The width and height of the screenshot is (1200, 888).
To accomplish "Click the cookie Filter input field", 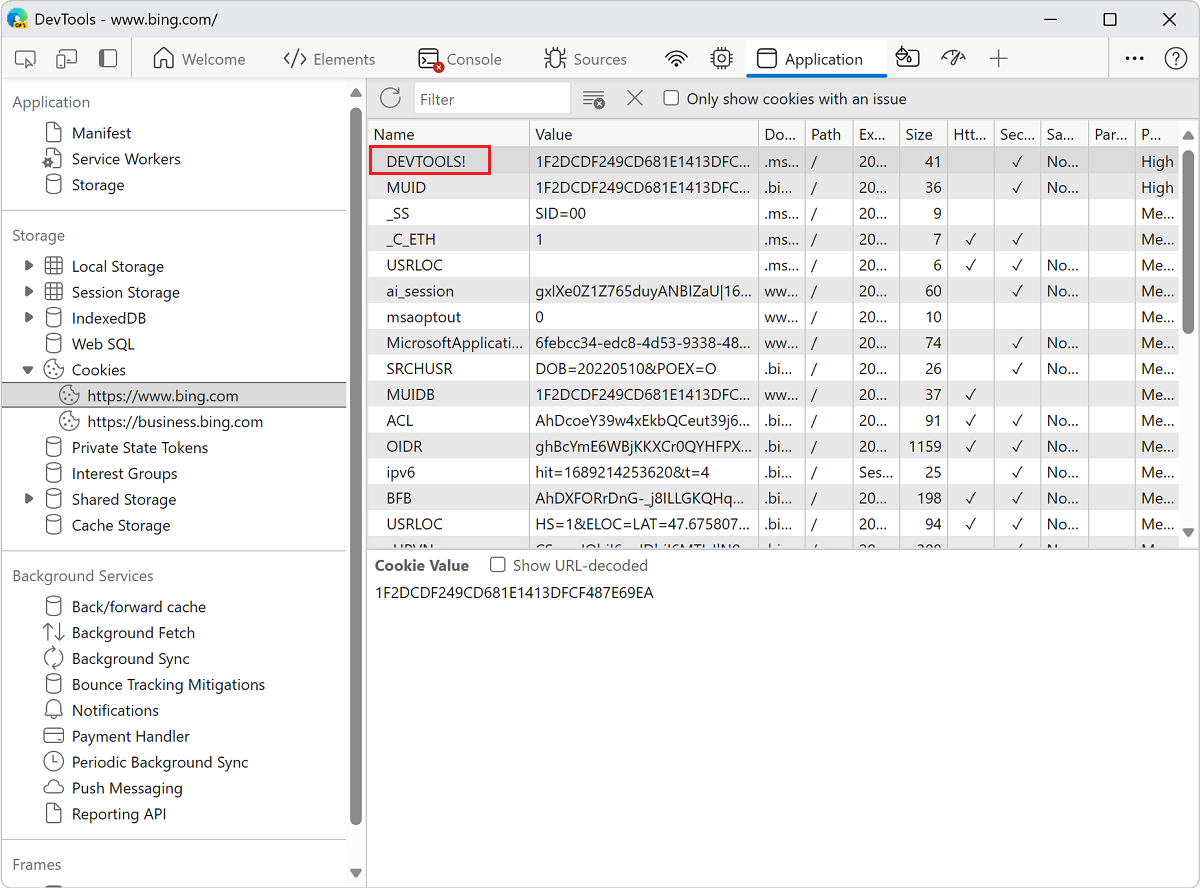I will click(490, 98).
